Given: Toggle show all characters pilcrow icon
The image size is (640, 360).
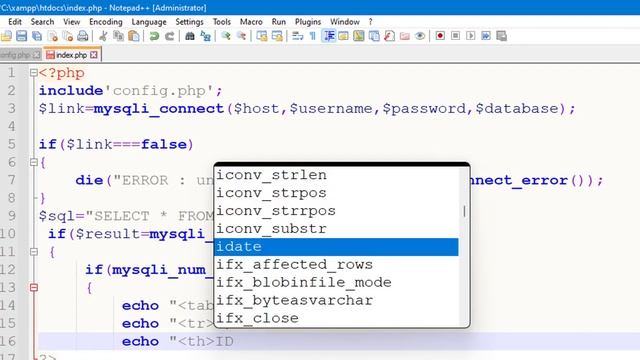Looking at the screenshot, I should click(313, 36).
